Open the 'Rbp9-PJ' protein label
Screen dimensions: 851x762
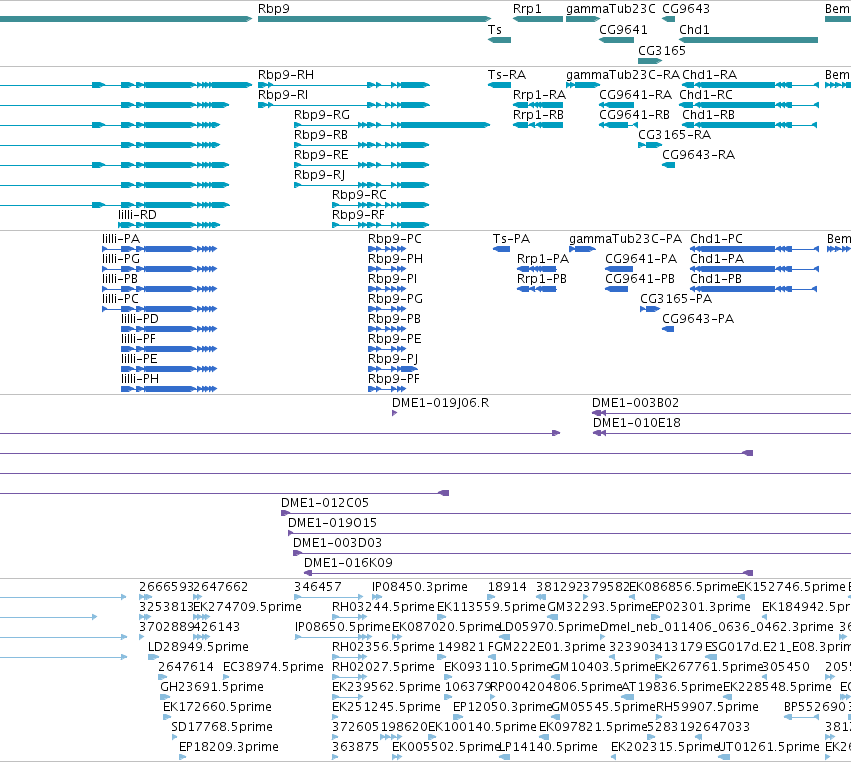click(393, 359)
